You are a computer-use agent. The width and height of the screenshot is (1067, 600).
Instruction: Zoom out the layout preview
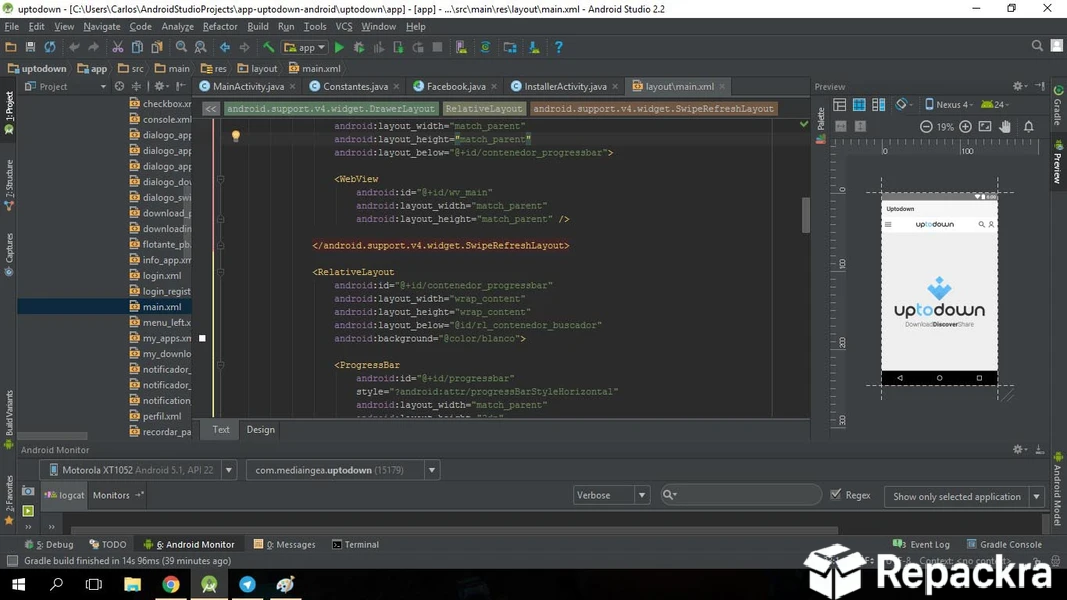pyautogui.click(x=926, y=127)
